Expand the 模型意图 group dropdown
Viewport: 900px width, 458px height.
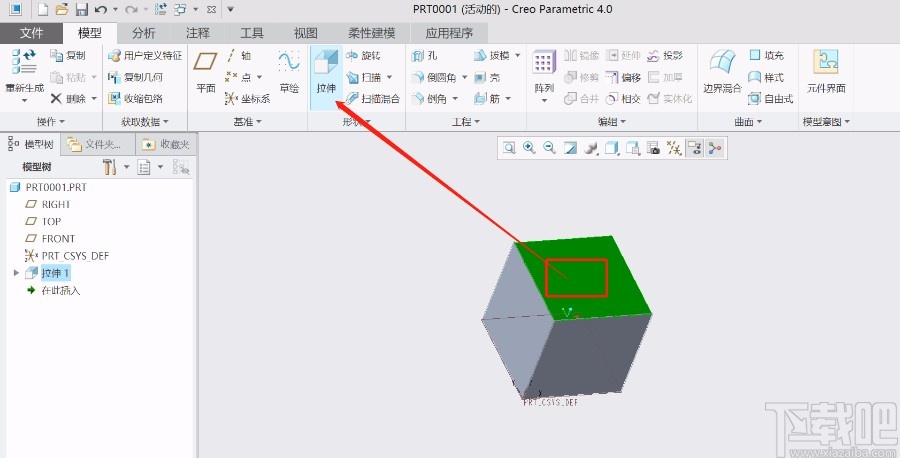(x=826, y=122)
